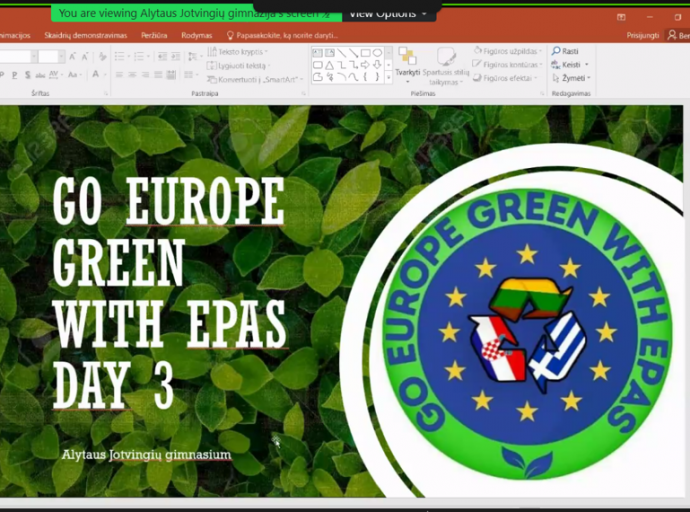Viewport: 690px width, 512px height.
Task: Pick the curve shape
Action: 353,77
